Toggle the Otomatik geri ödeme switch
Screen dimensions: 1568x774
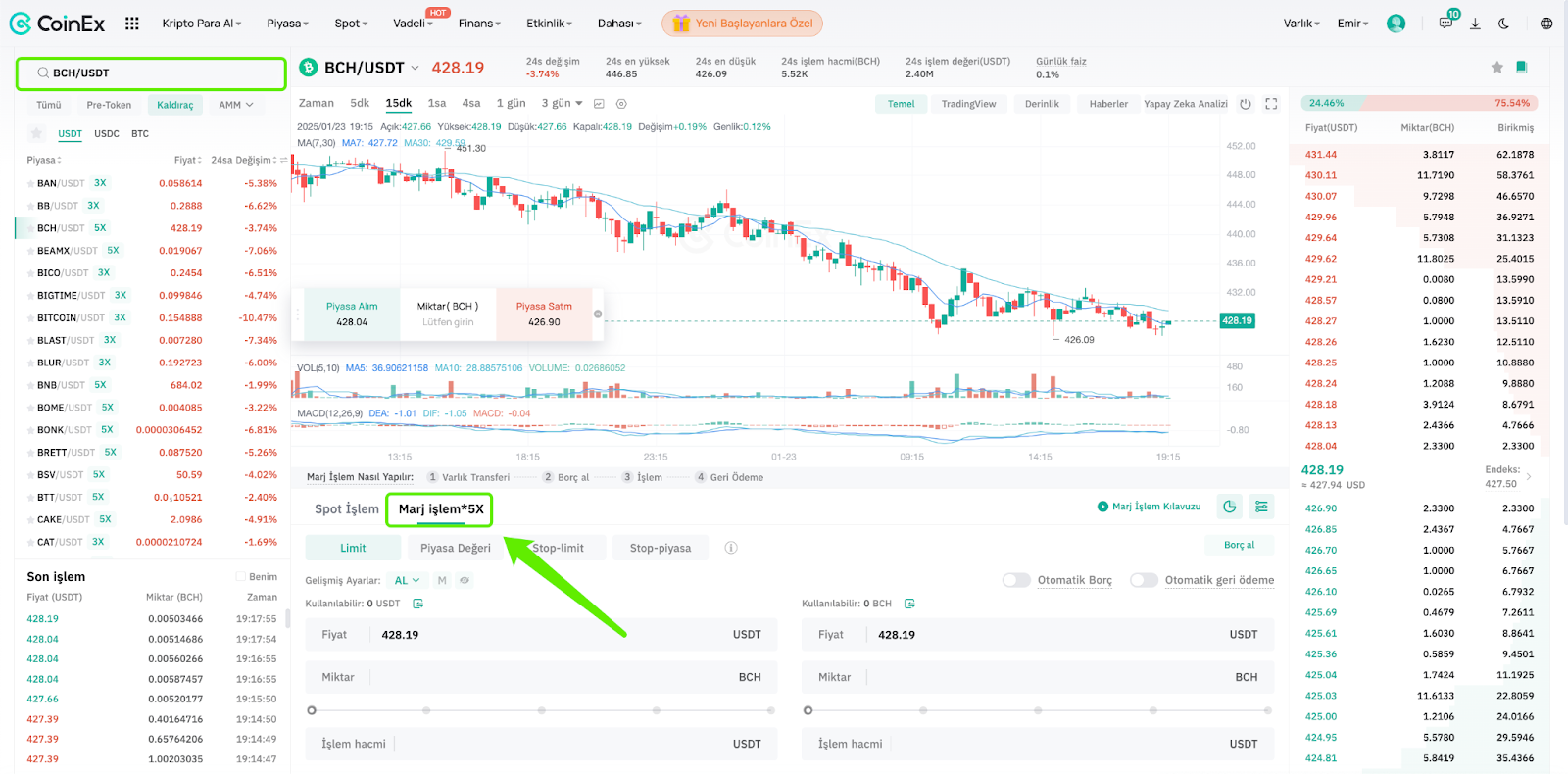click(x=1144, y=580)
